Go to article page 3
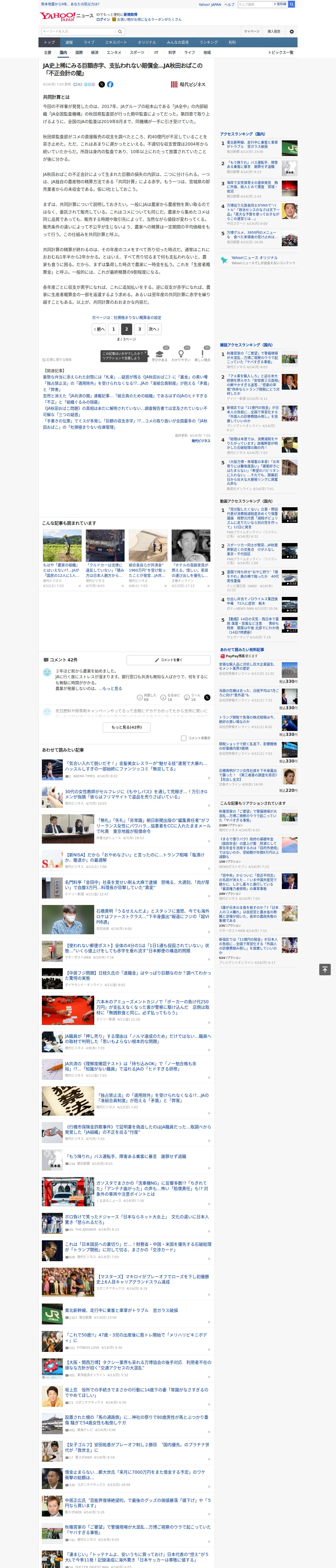 [x=140, y=329]
